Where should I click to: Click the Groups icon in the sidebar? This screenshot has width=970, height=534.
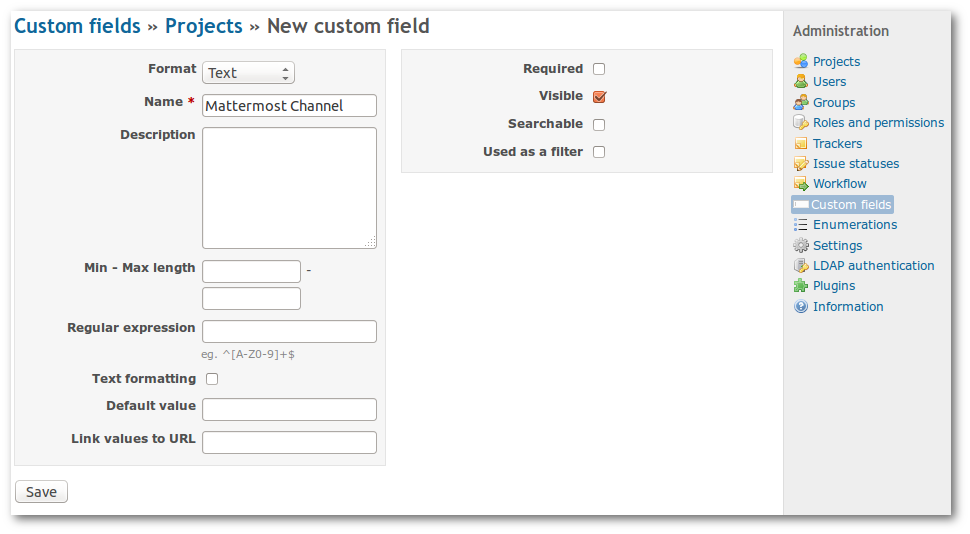click(x=800, y=103)
